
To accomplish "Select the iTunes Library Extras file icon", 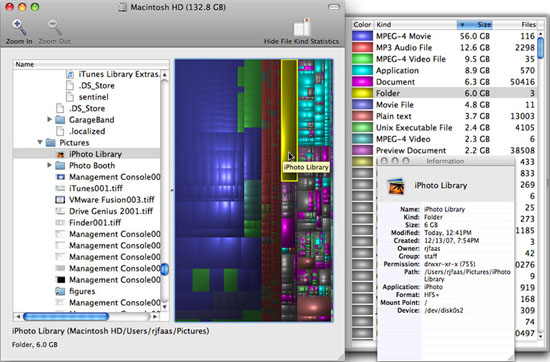I will pyautogui.click(x=70, y=74).
